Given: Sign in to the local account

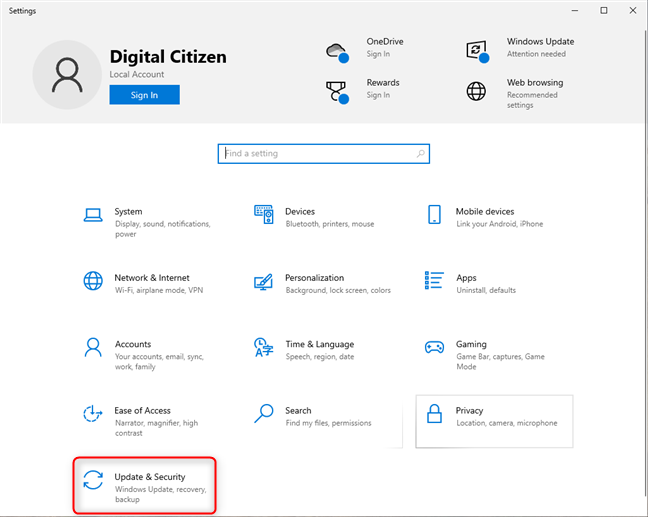Looking at the screenshot, I should click(x=145, y=95).
